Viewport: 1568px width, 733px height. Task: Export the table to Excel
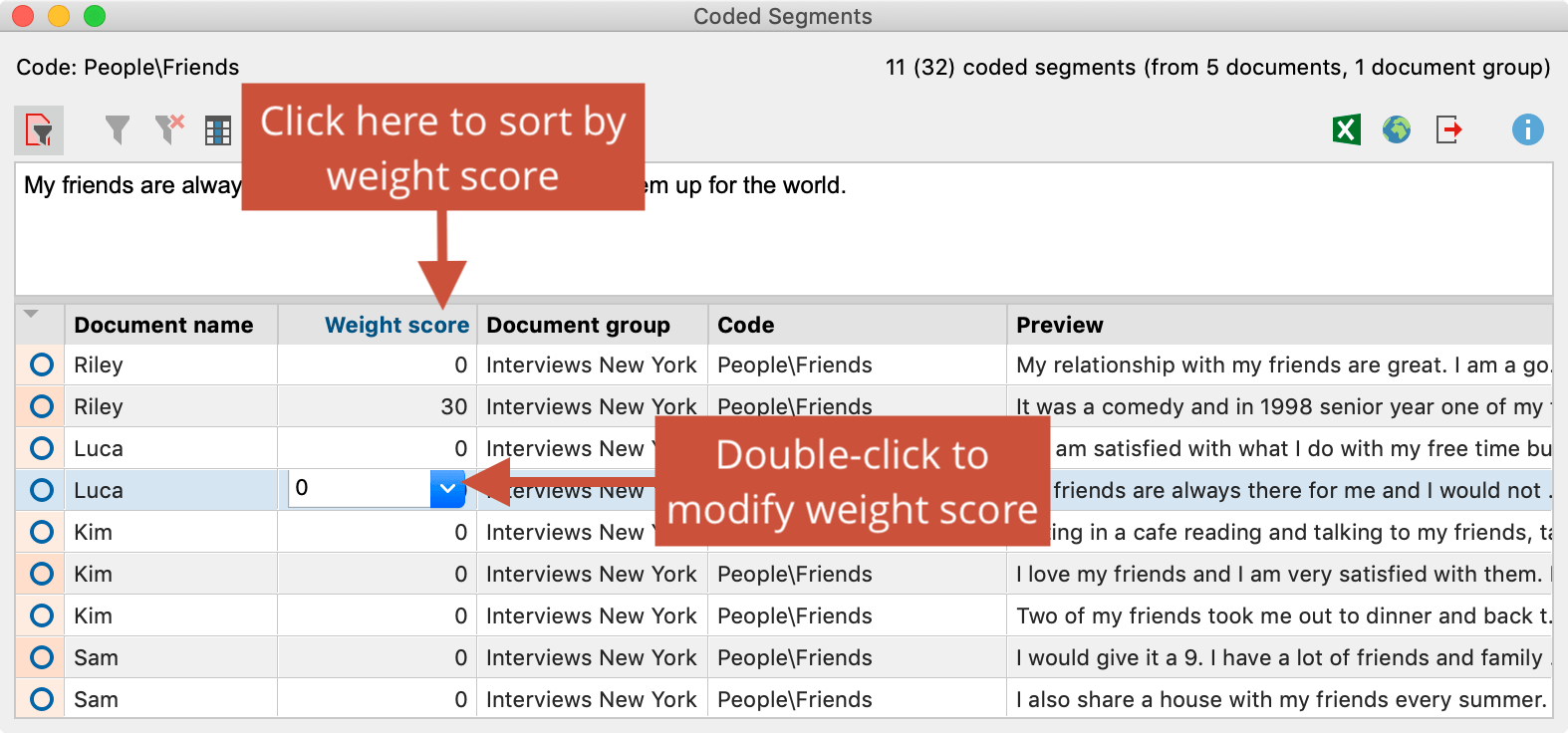tap(1346, 129)
